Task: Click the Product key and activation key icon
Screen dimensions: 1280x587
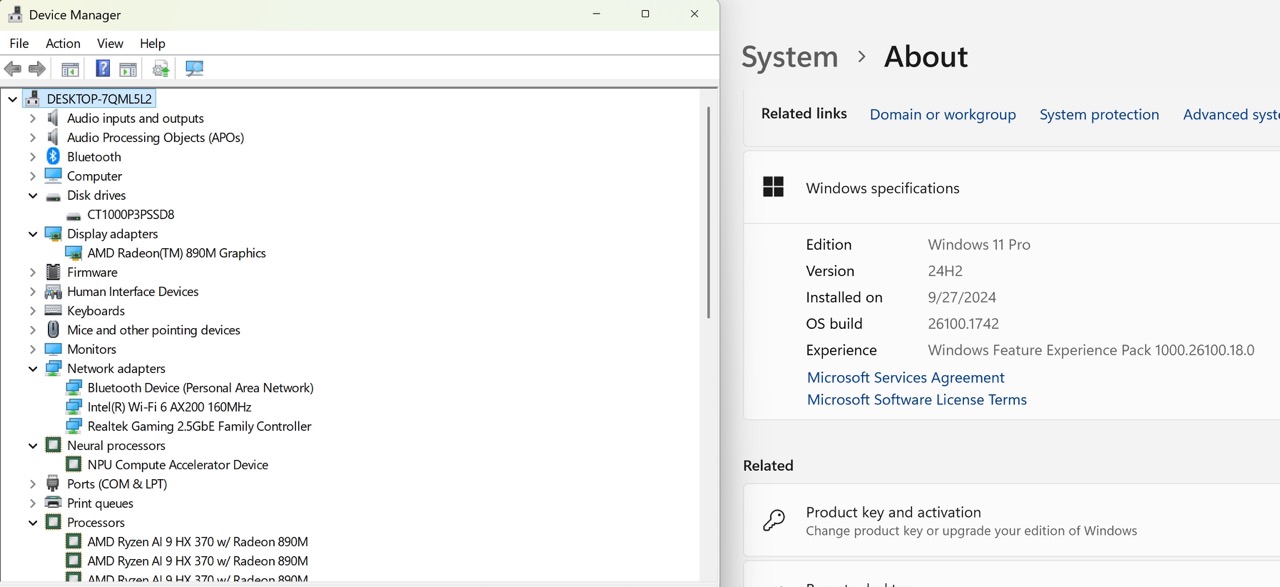Action: coord(774,521)
